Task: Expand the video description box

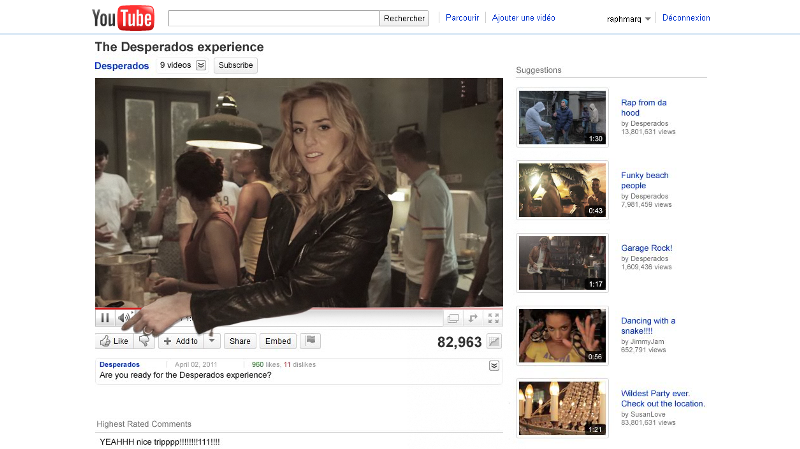Action: [x=494, y=365]
